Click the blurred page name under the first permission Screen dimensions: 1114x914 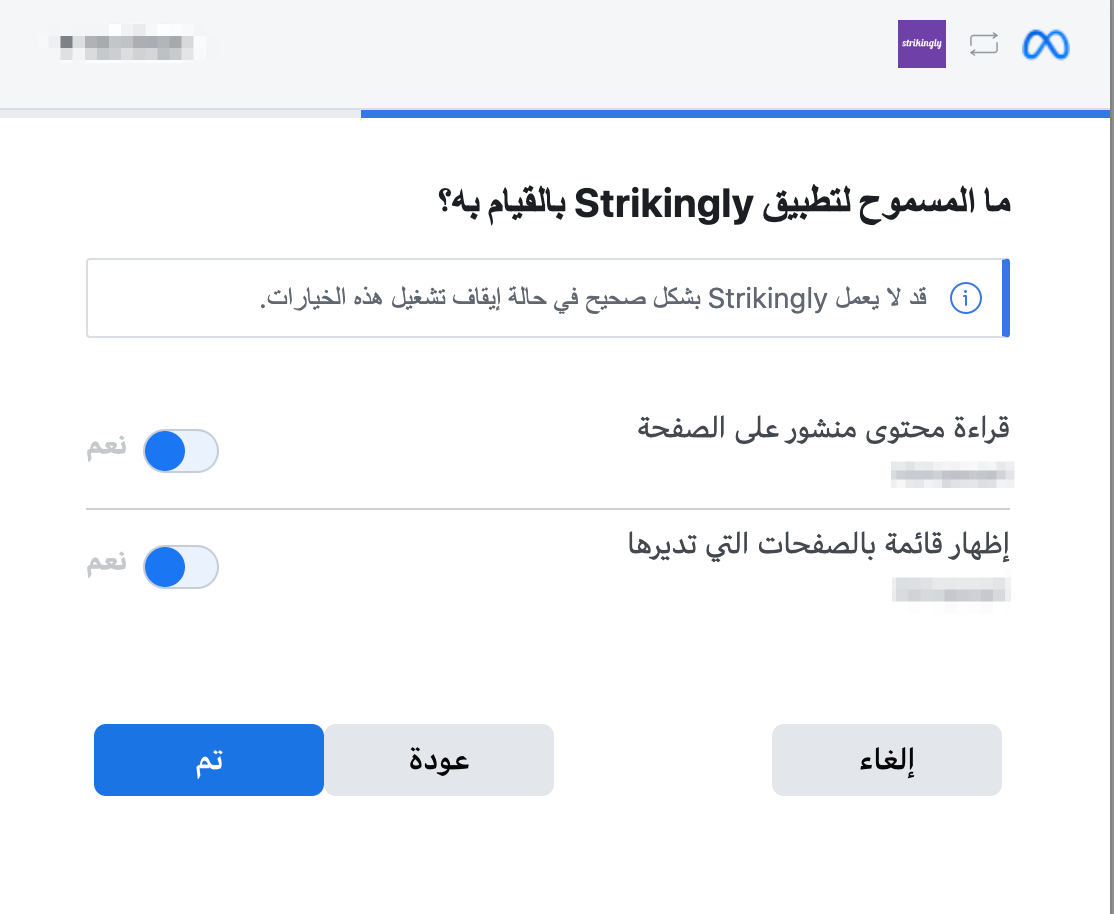[952, 475]
